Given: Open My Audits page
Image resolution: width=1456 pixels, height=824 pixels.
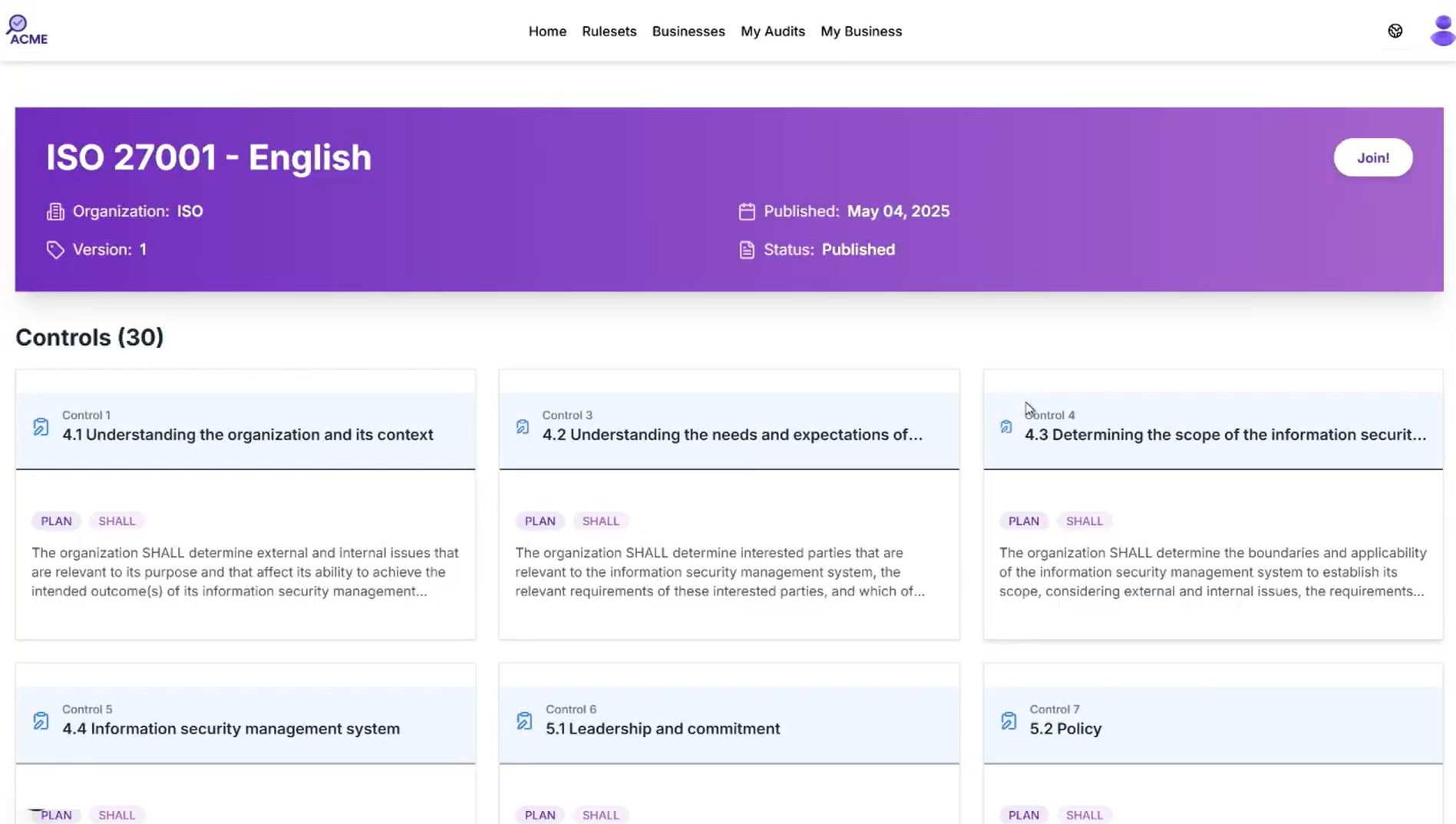Looking at the screenshot, I should pos(772,31).
